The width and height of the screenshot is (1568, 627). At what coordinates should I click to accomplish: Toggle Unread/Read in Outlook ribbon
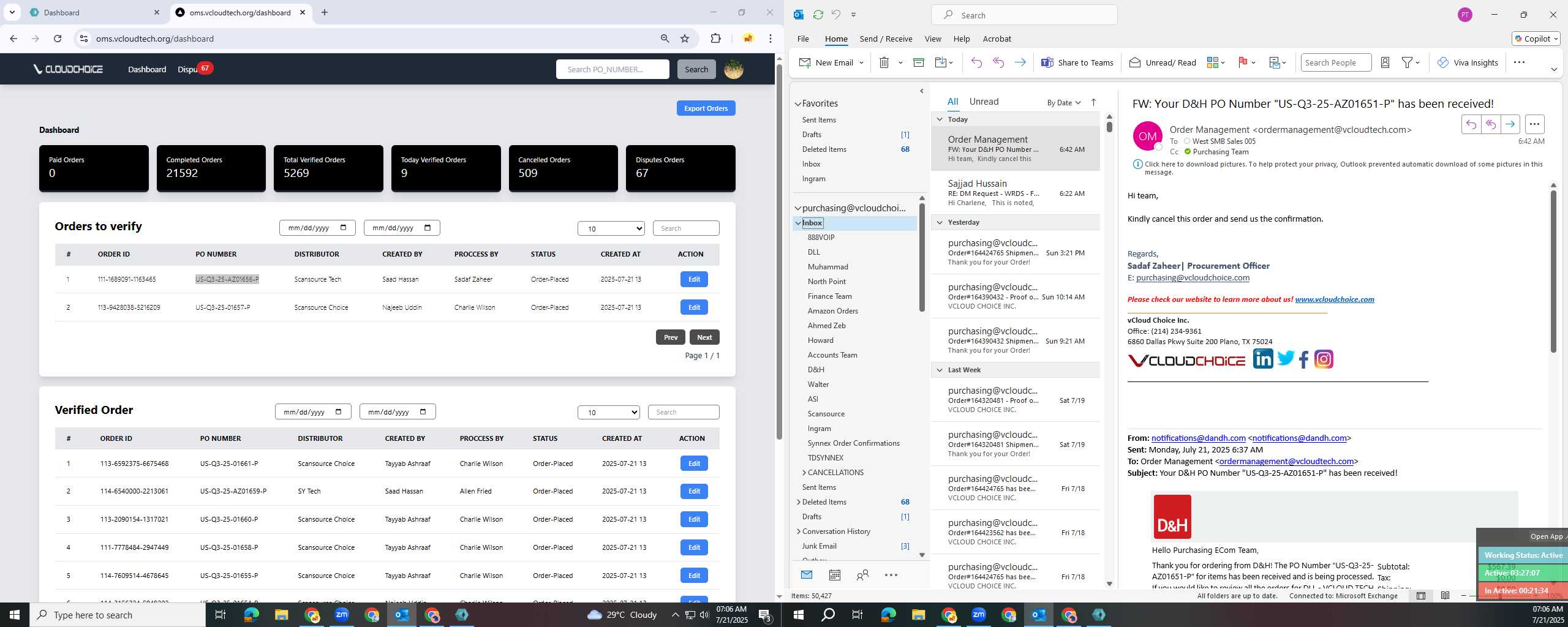[x=1163, y=62]
